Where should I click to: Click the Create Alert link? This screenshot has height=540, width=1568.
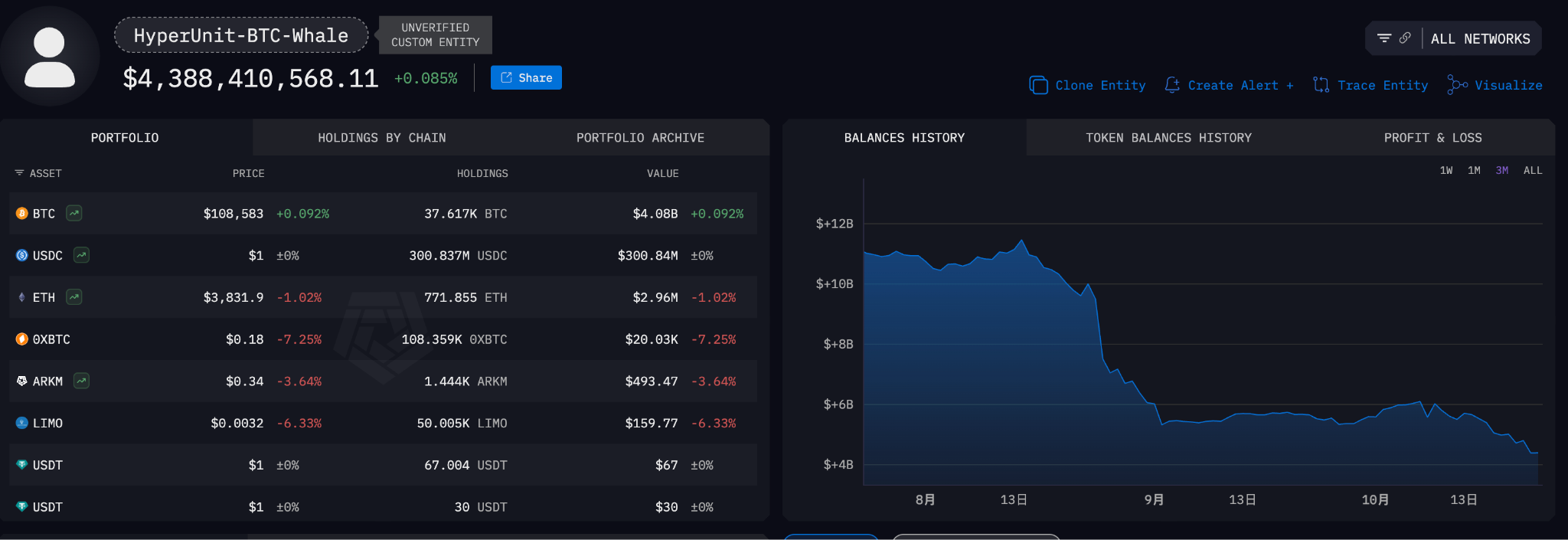[1229, 85]
